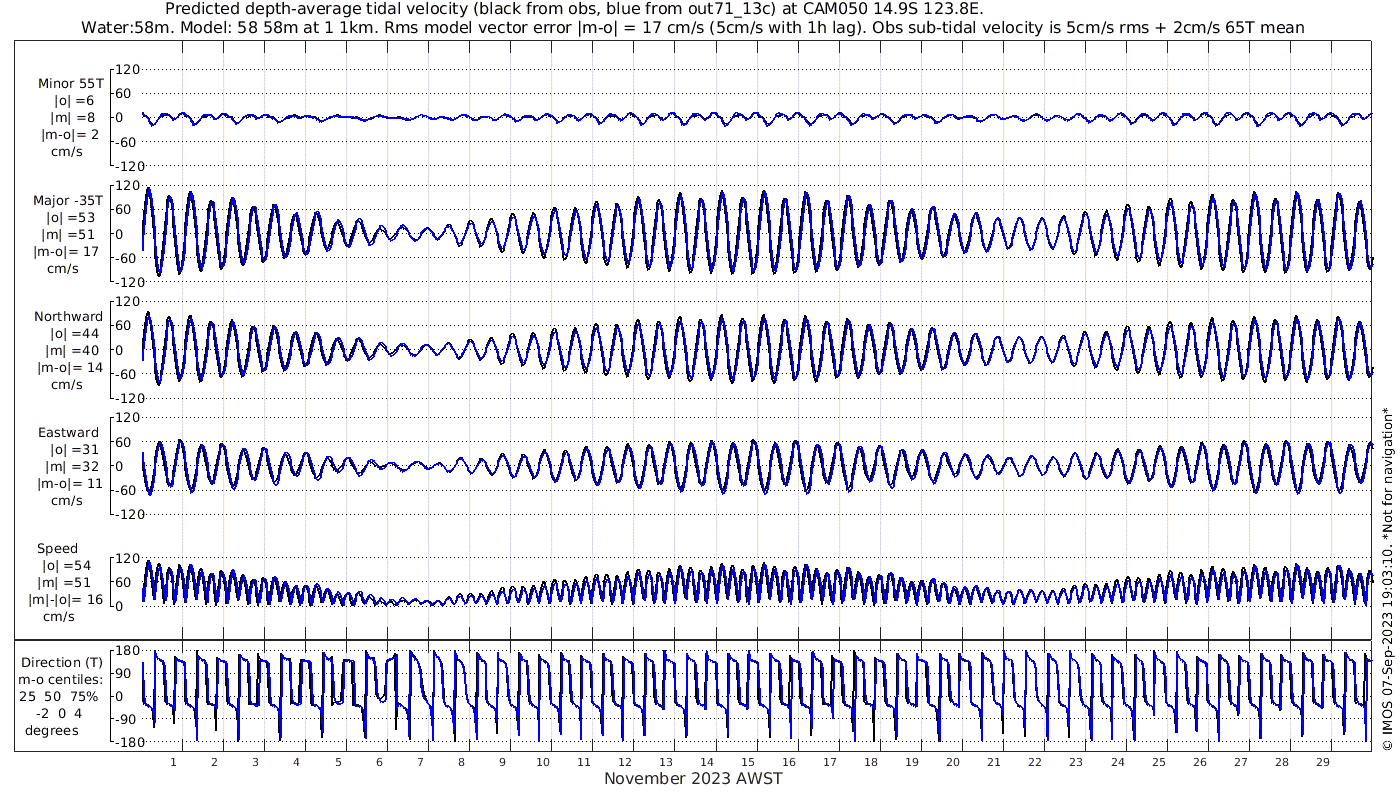Click the '|o| =53' value in Major panel
Screen dimensions: 1400x800
tap(70, 218)
